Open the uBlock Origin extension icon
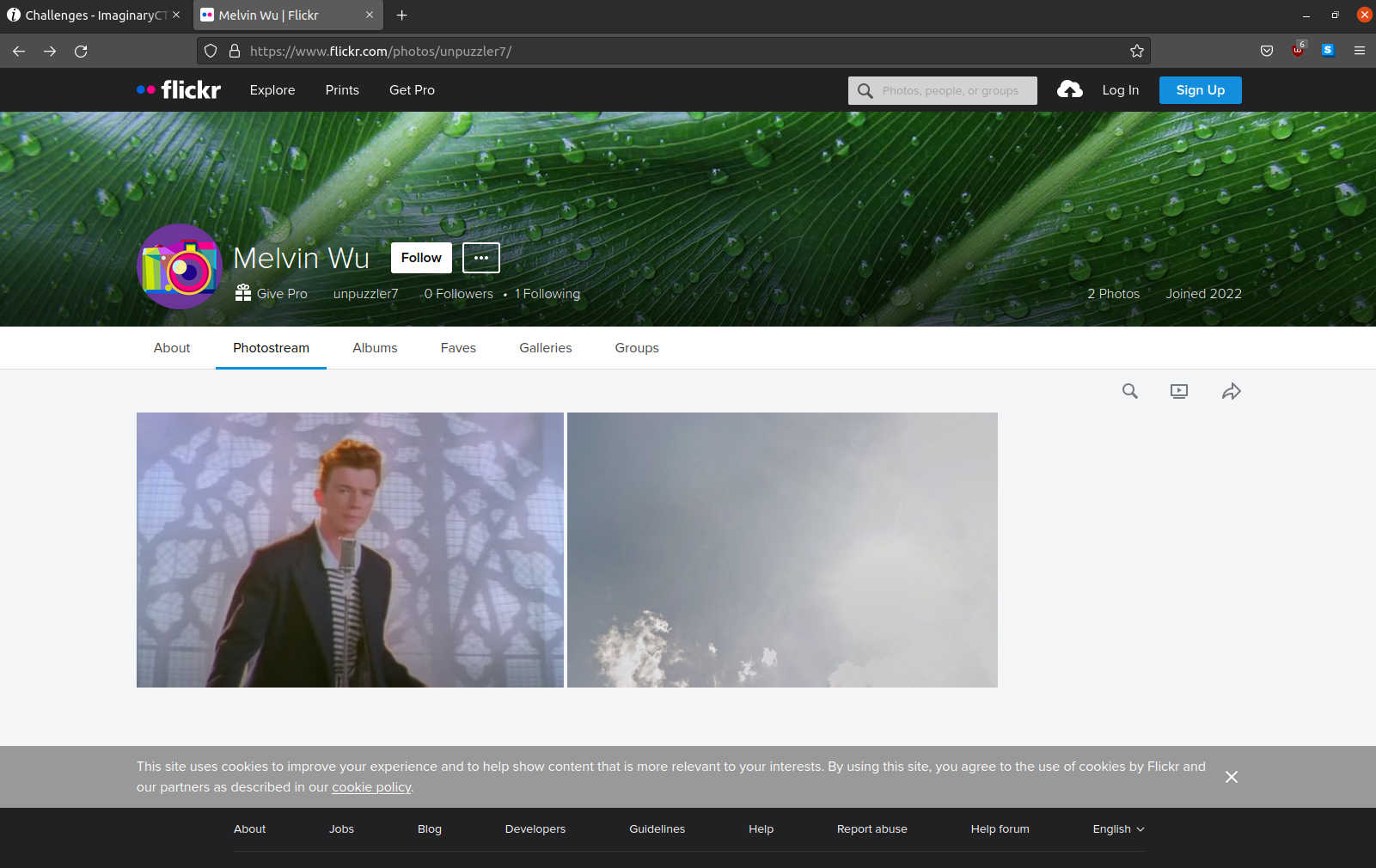This screenshot has width=1376, height=868. [x=1298, y=50]
